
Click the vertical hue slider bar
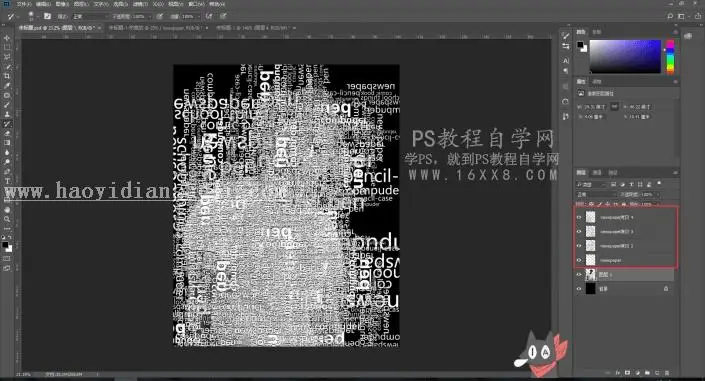coord(670,56)
